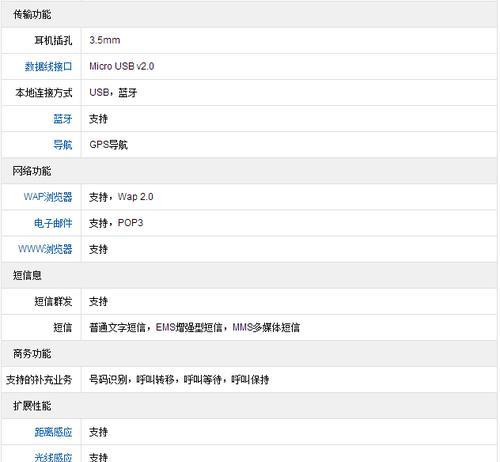The width and height of the screenshot is (500, 462).
Task: Click the WWW浏览器 link
Action: click(45, 249)
